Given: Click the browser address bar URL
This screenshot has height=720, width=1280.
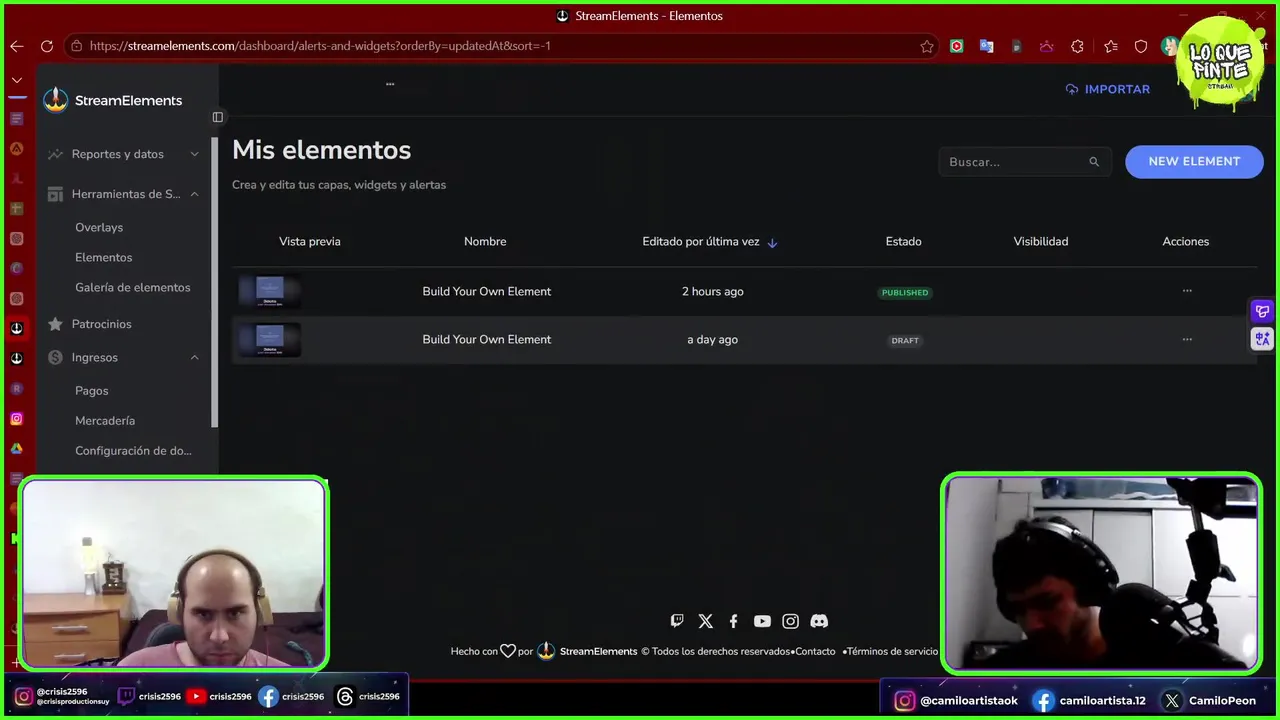Looking at the screenshot, I should (320, 46).
